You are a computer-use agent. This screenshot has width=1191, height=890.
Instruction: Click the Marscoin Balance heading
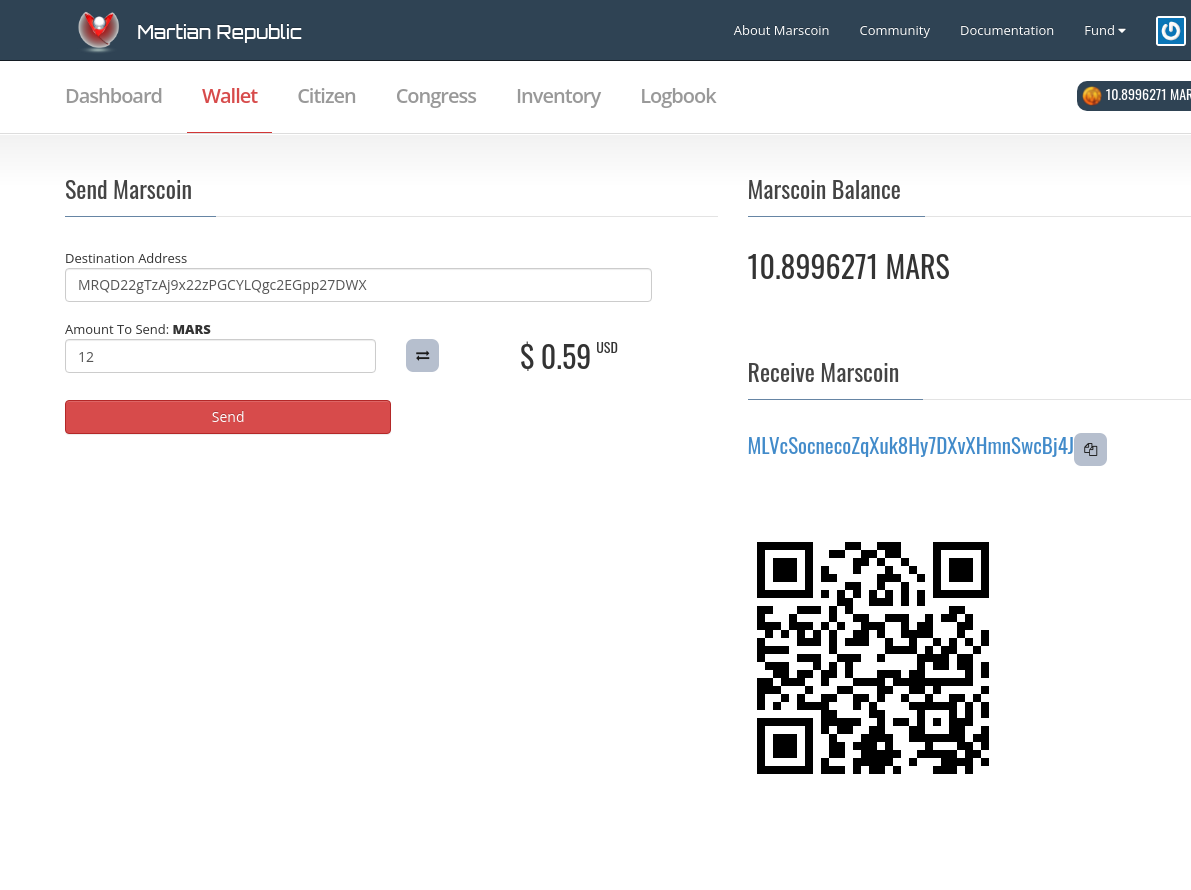coord(824,190)
